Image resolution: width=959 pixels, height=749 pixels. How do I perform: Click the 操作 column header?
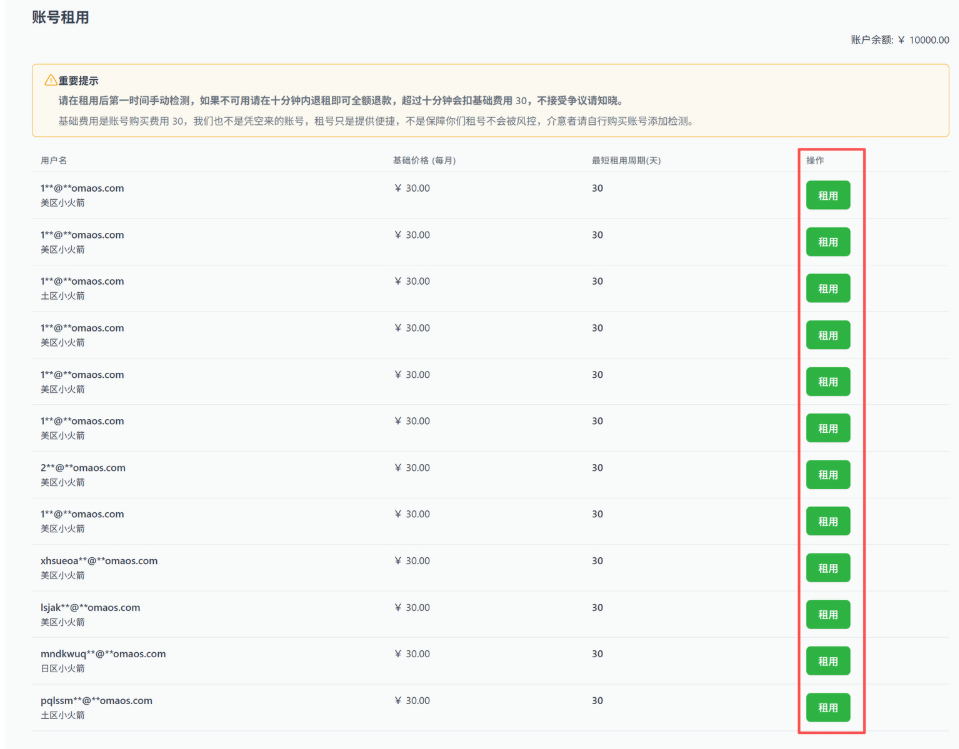[x=815, y=160]
